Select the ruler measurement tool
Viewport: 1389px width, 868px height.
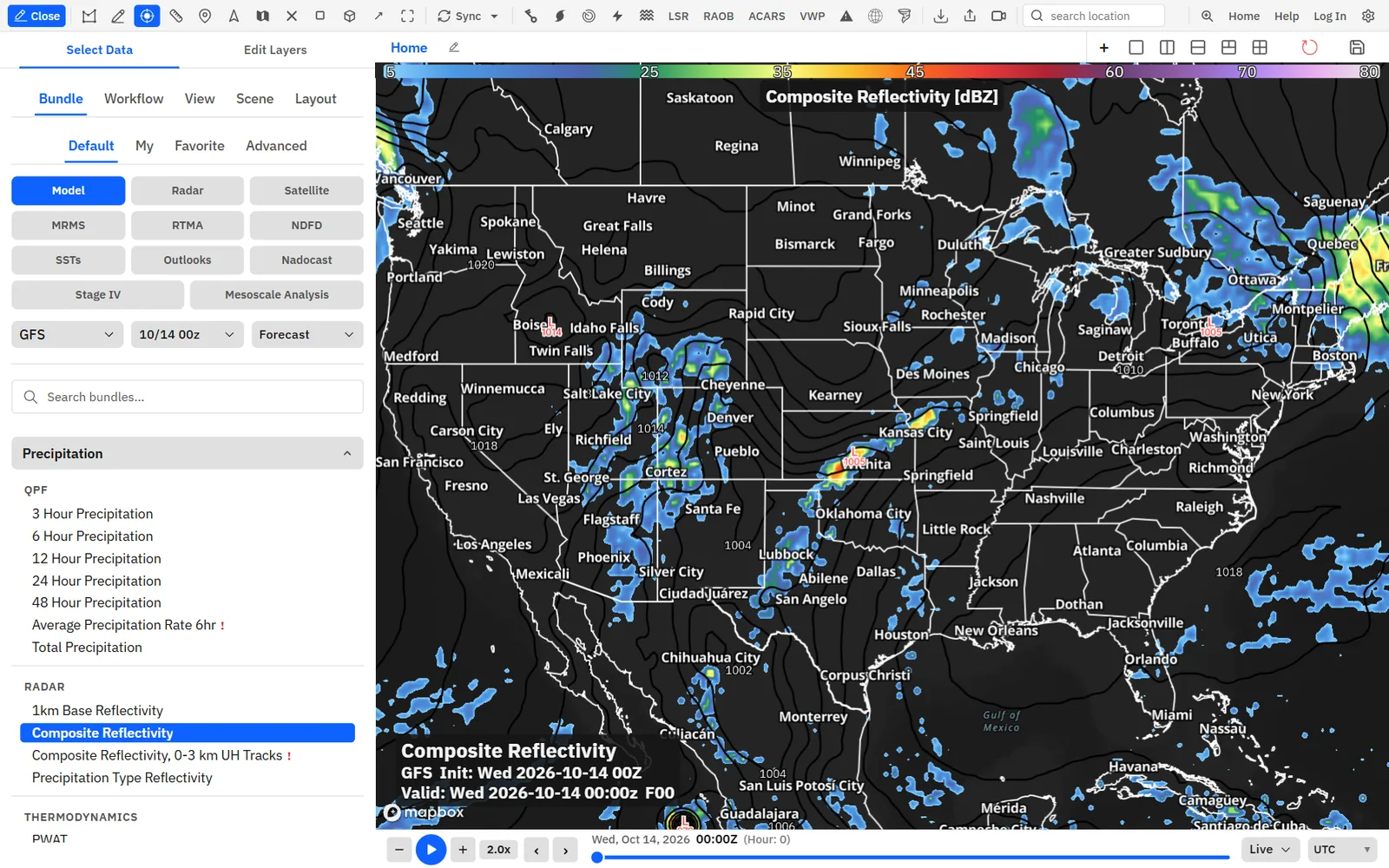[176, 16]
